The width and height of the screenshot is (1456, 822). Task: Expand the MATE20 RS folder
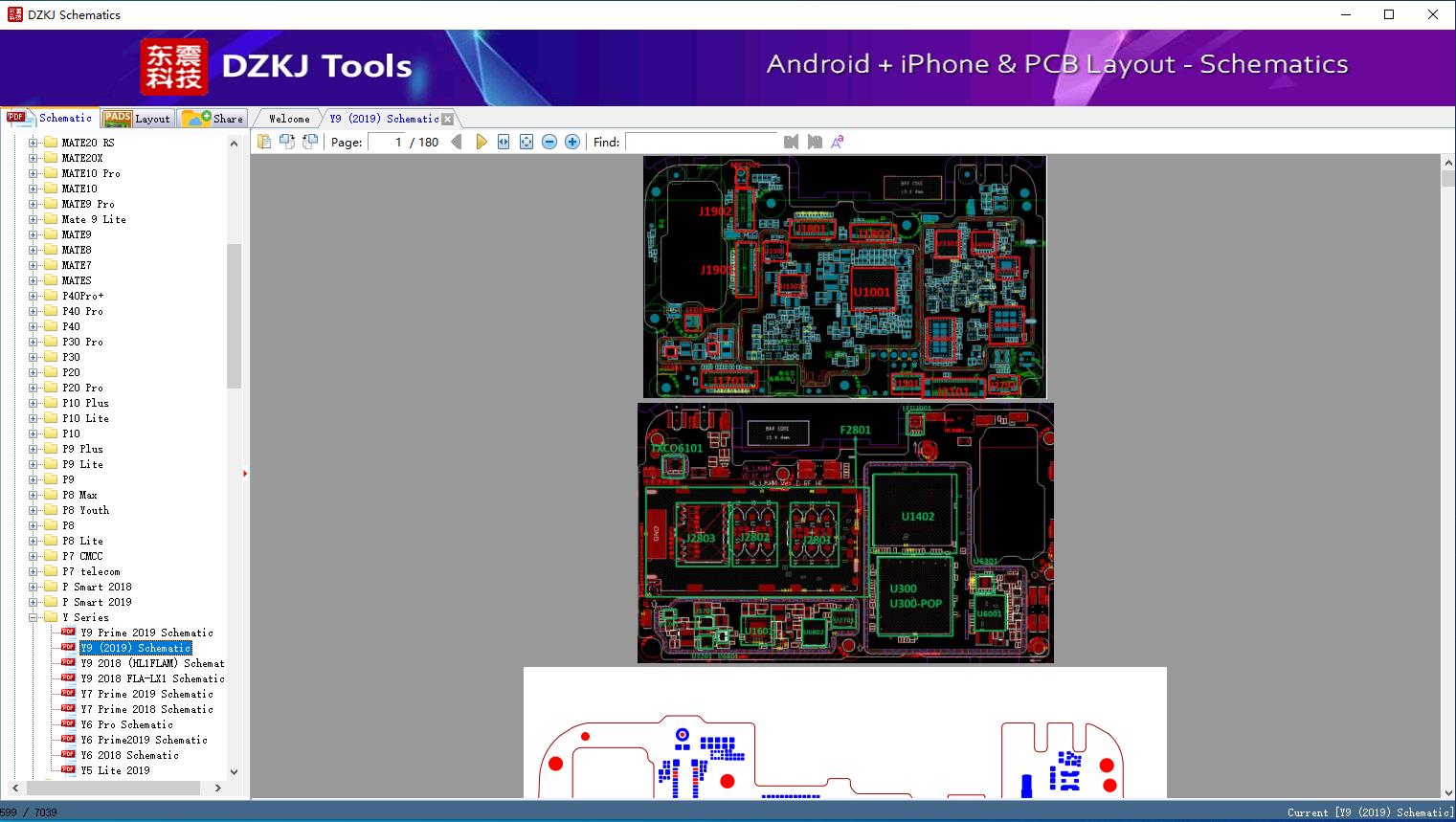33,143
